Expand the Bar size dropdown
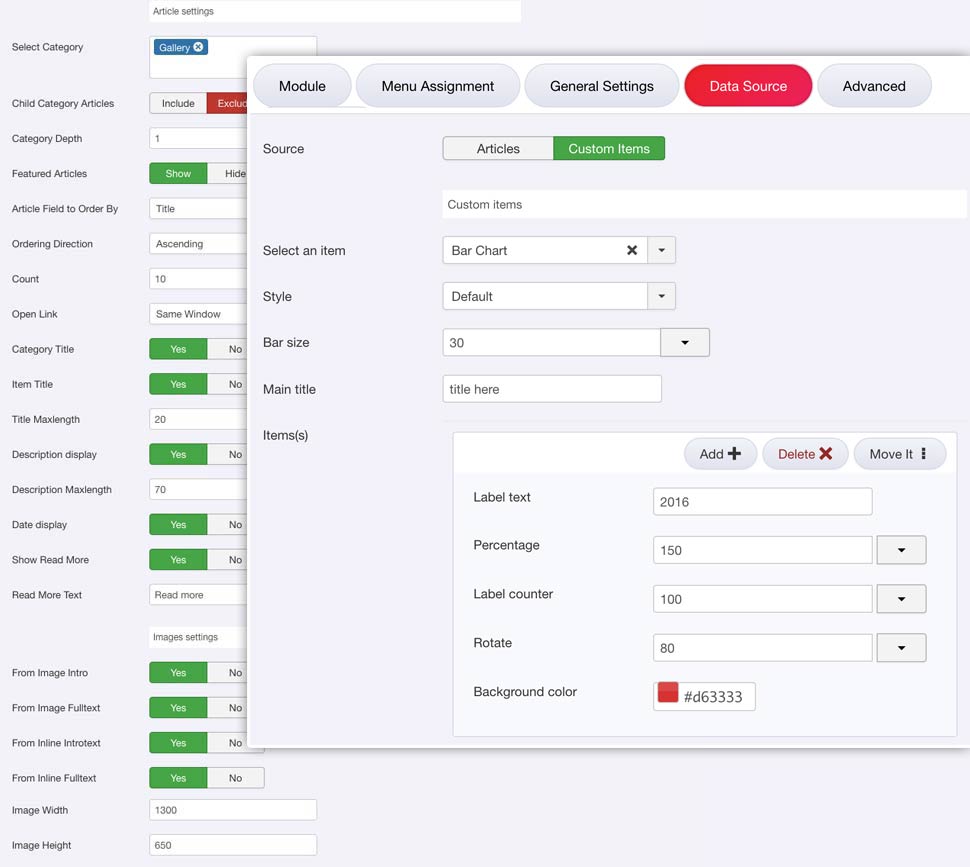This screenshot has height=867, width=970. tap(685, 342)
